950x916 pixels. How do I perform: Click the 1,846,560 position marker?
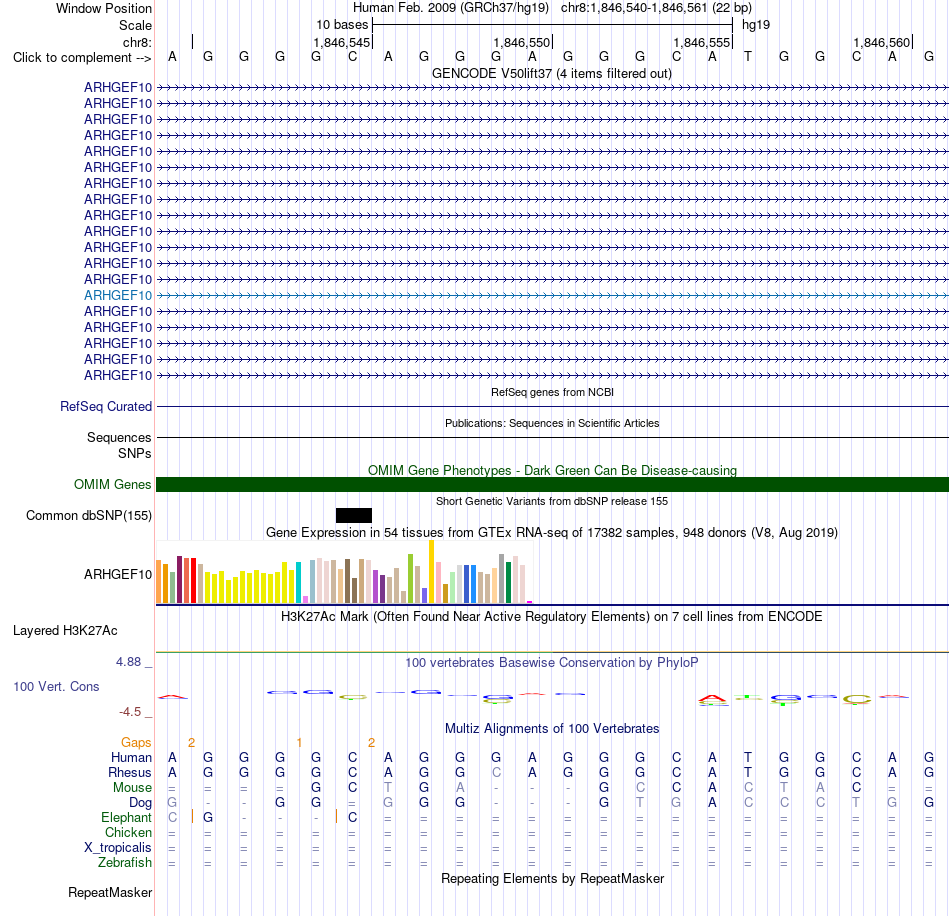(882, 42)
